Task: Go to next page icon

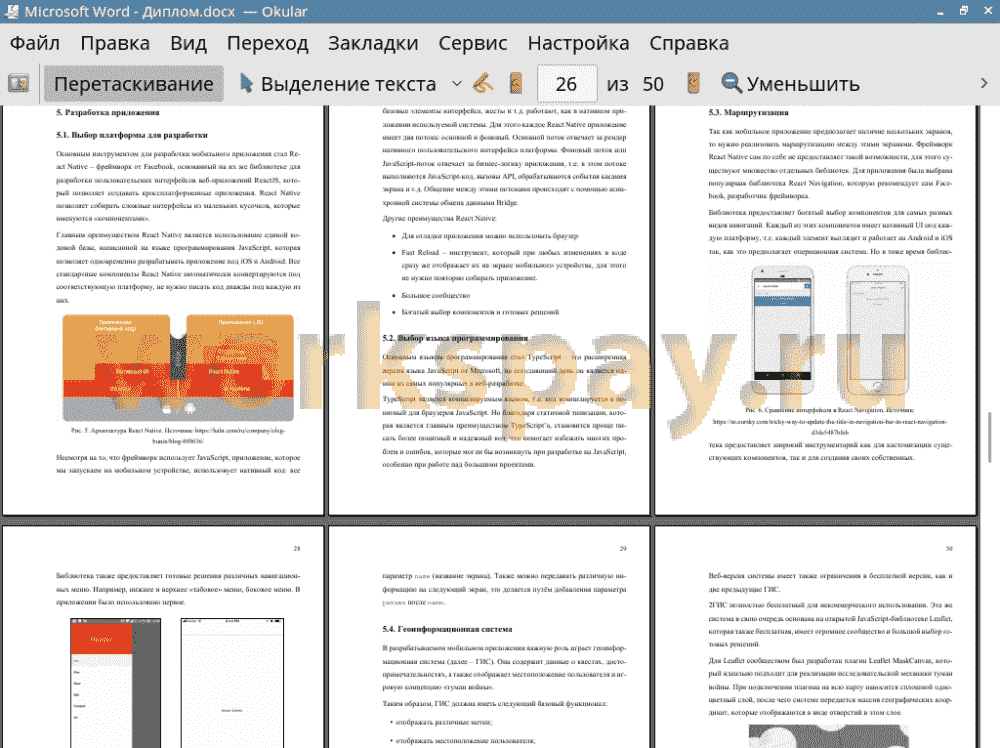Action: click(693, 84)
